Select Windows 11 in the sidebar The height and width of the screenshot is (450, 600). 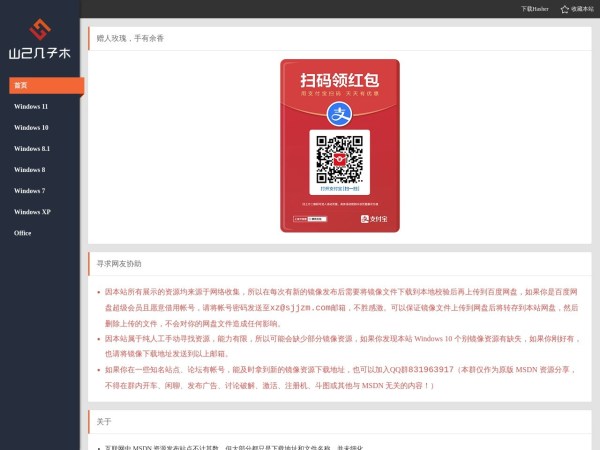(31, 106)
